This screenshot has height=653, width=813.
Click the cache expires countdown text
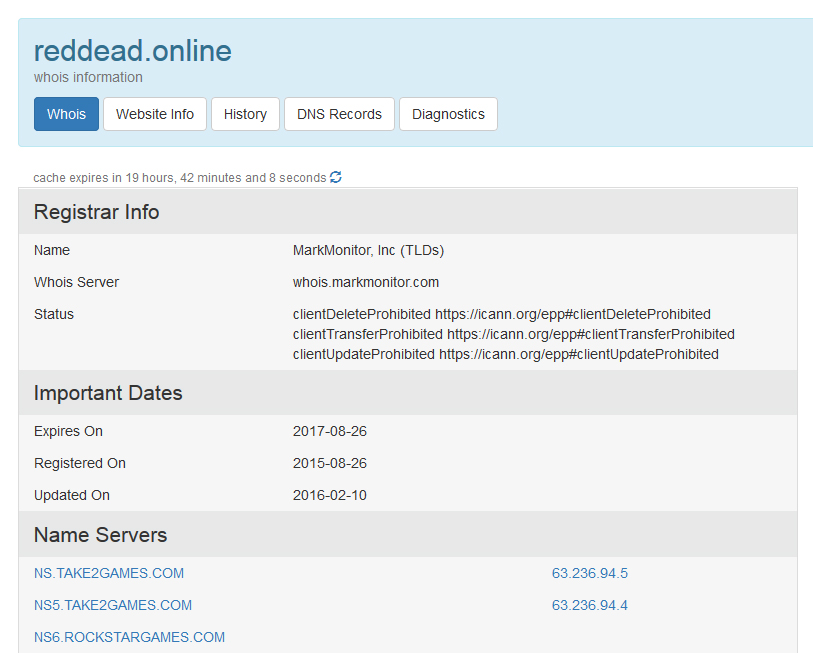coord(180,178)
